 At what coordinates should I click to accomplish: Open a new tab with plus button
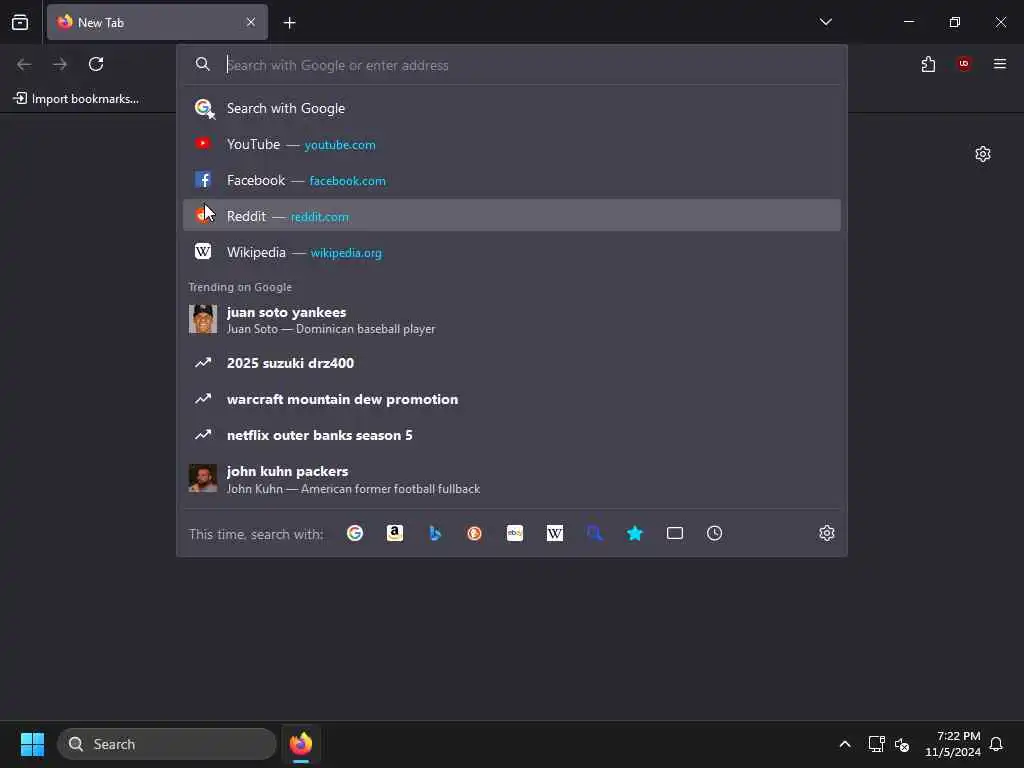point(289,23)
